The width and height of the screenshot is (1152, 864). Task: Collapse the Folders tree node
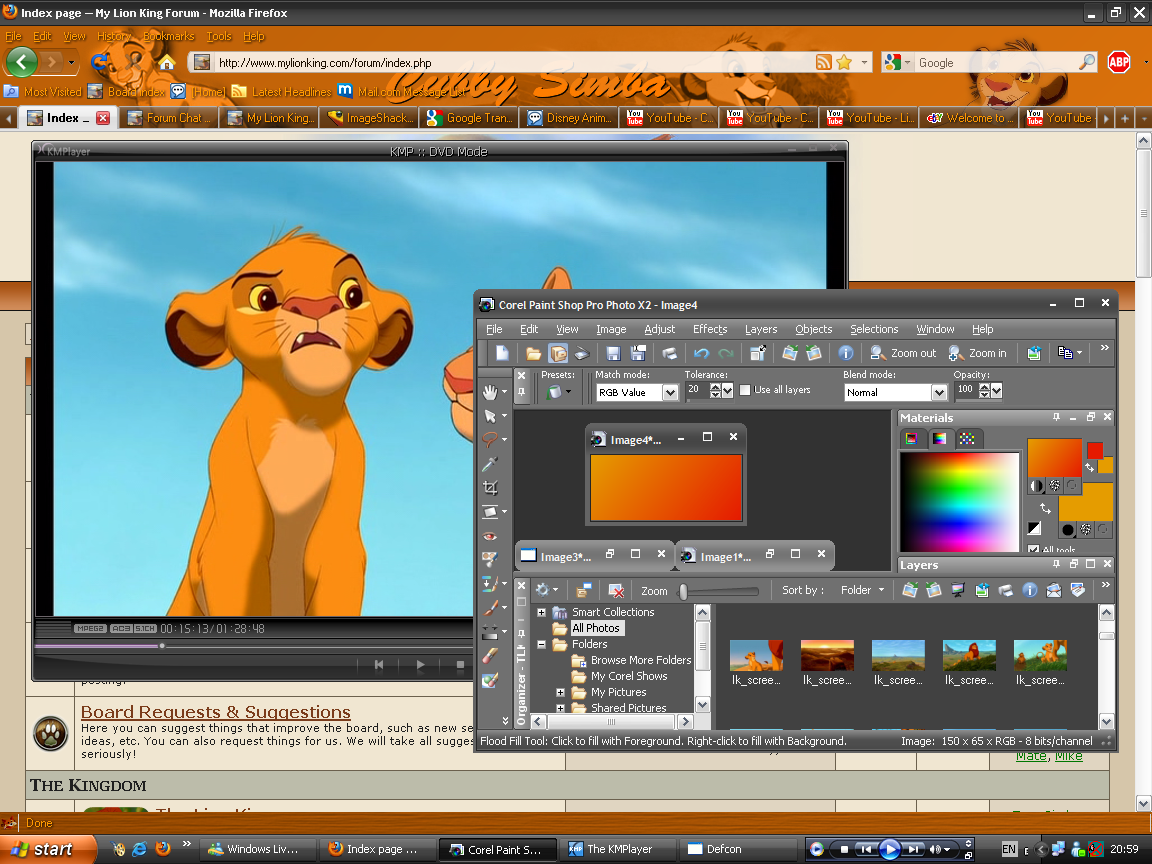click(542, 645)
